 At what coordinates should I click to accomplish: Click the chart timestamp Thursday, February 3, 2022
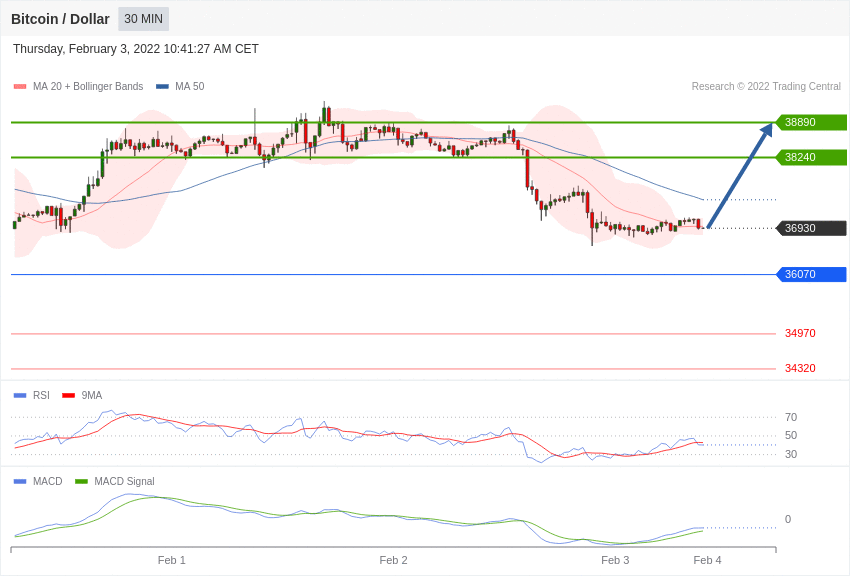pyautogui.click(x=136, y=49)
